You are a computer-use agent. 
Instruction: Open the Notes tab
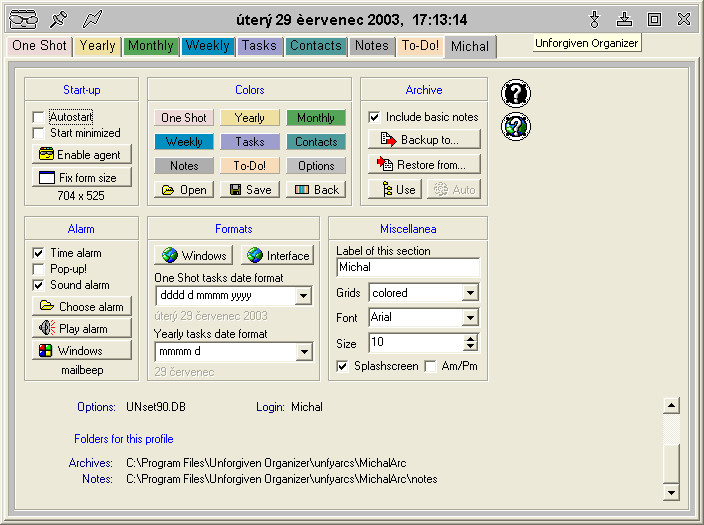coord(372,46)
